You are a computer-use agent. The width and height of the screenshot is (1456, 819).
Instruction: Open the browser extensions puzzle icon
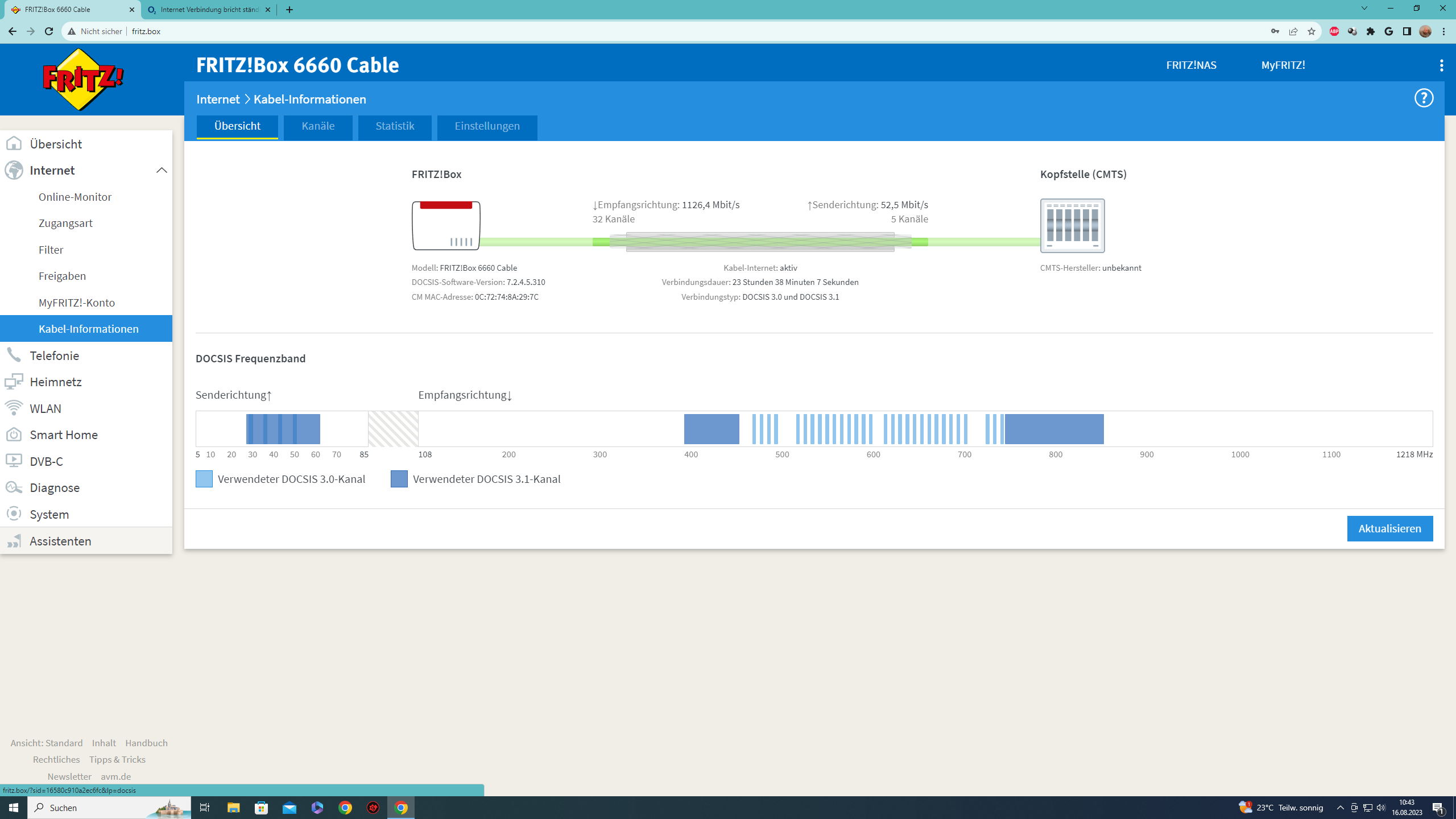coord(1371,31)
